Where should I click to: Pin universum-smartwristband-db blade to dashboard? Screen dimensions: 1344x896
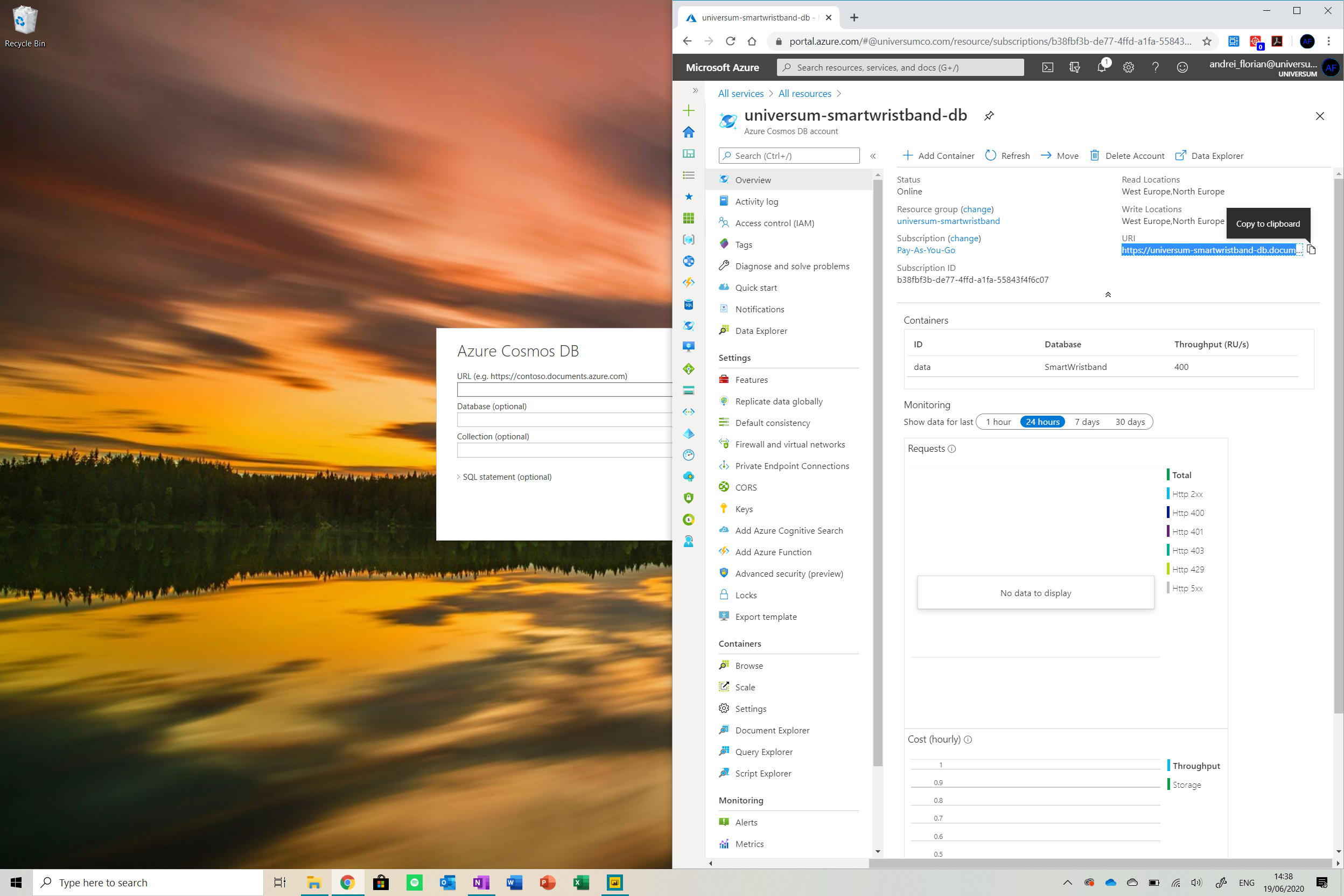point(989,116)
